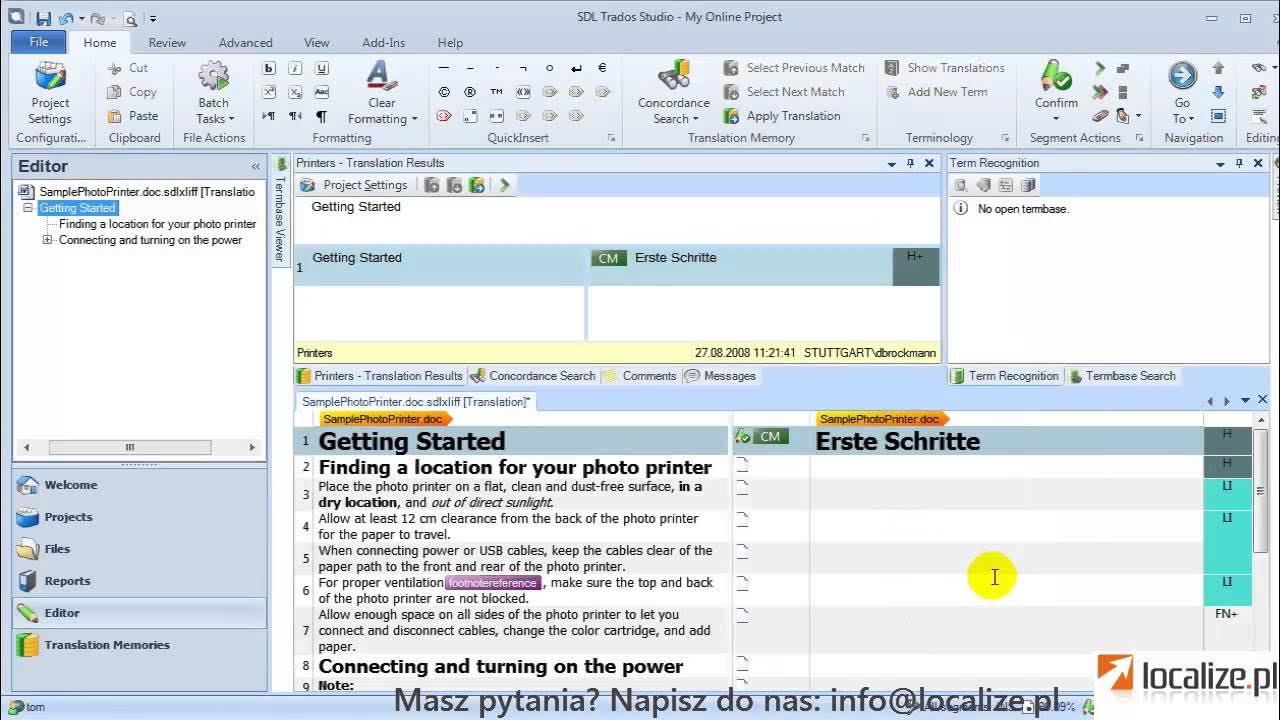Click Project Settings in Translation Results pane

point(354,185)
